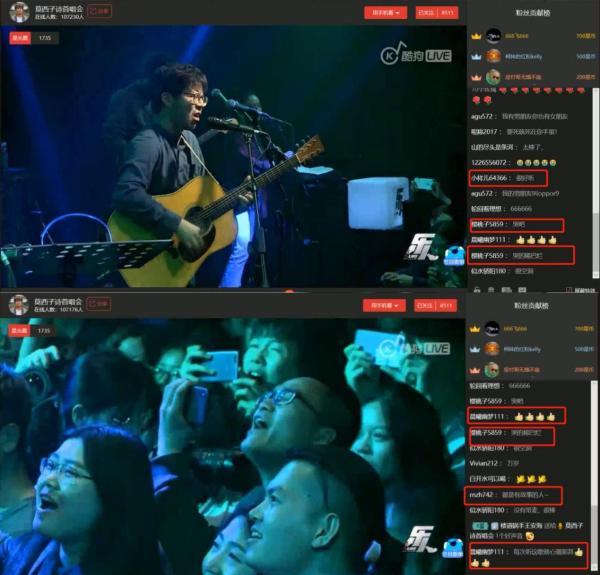
Task: Open the red dropdown in the lower header
Action: tap(384, 305)
